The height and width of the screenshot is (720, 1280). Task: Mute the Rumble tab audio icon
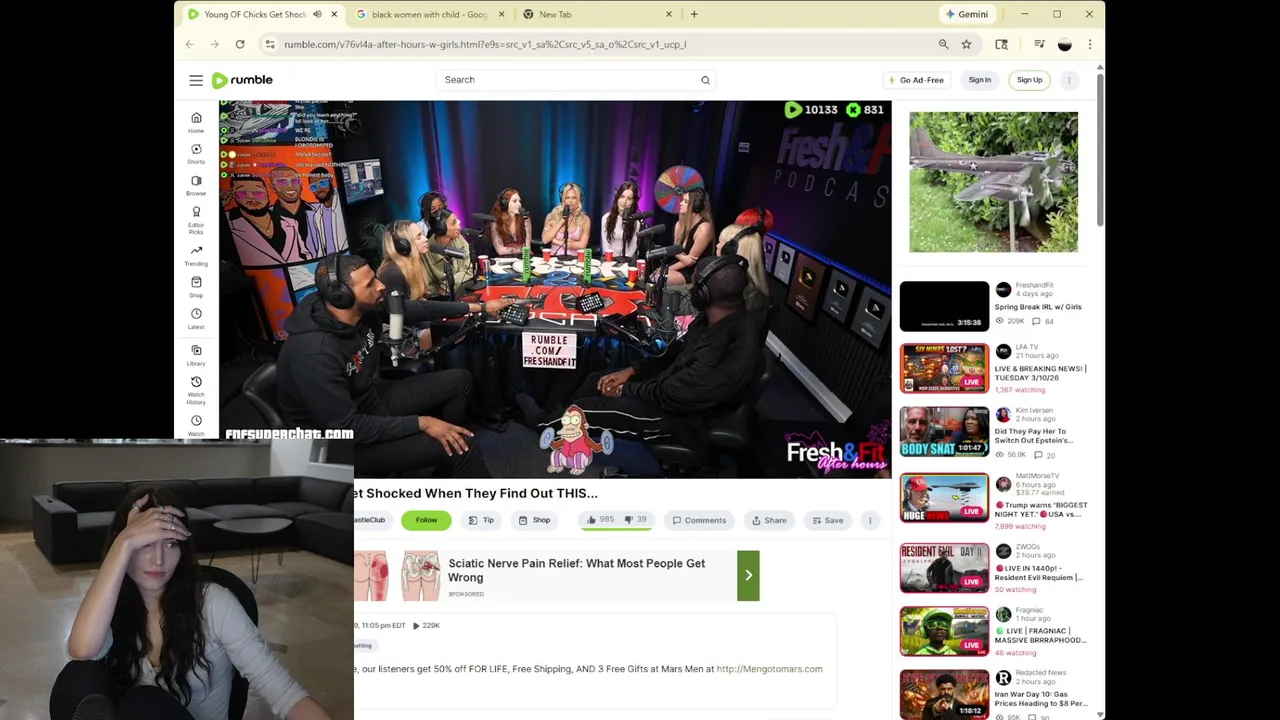pyautogui.click(x=317, y=14)
